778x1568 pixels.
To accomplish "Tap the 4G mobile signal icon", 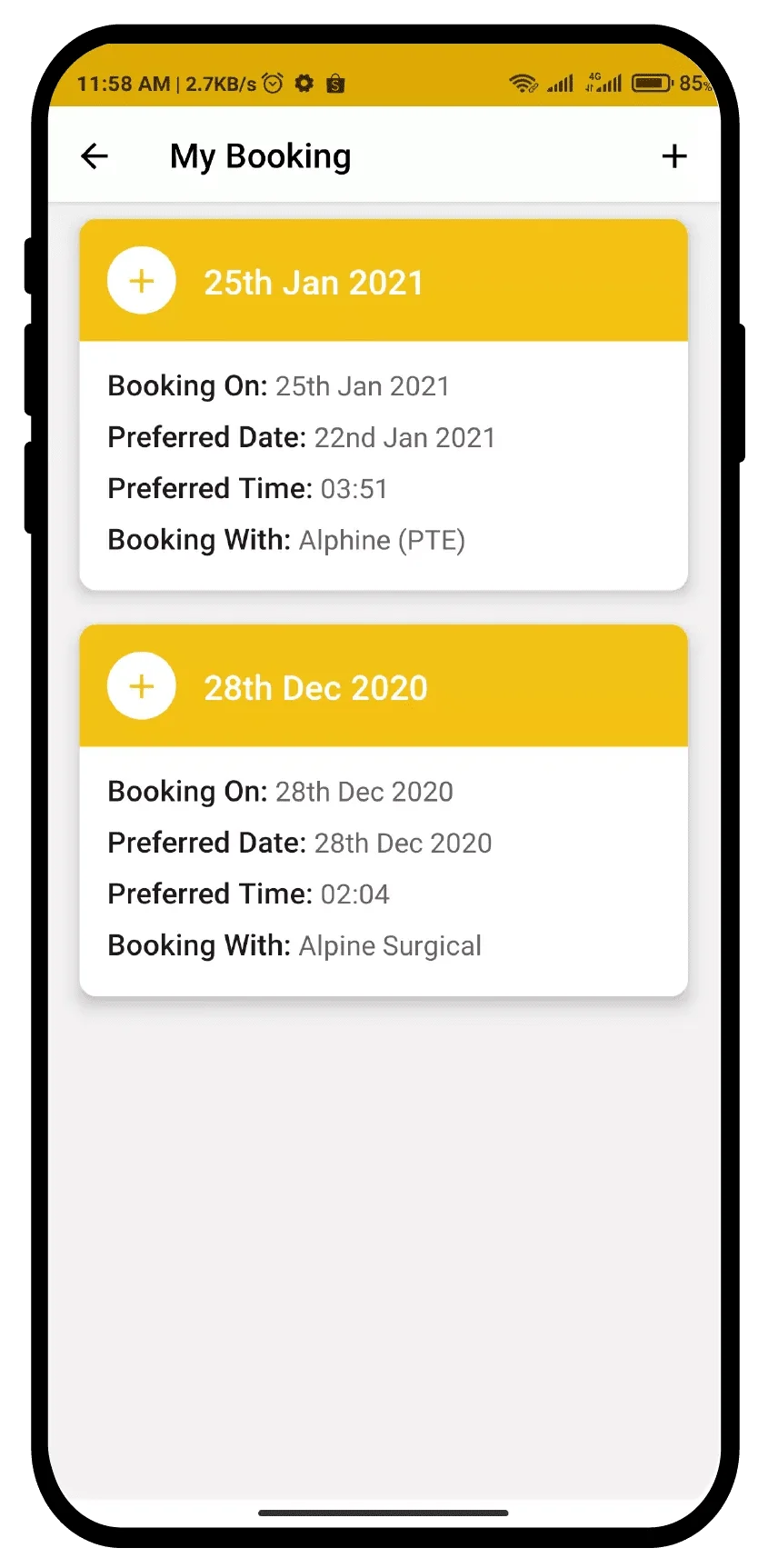I will [x=604, y=84].
